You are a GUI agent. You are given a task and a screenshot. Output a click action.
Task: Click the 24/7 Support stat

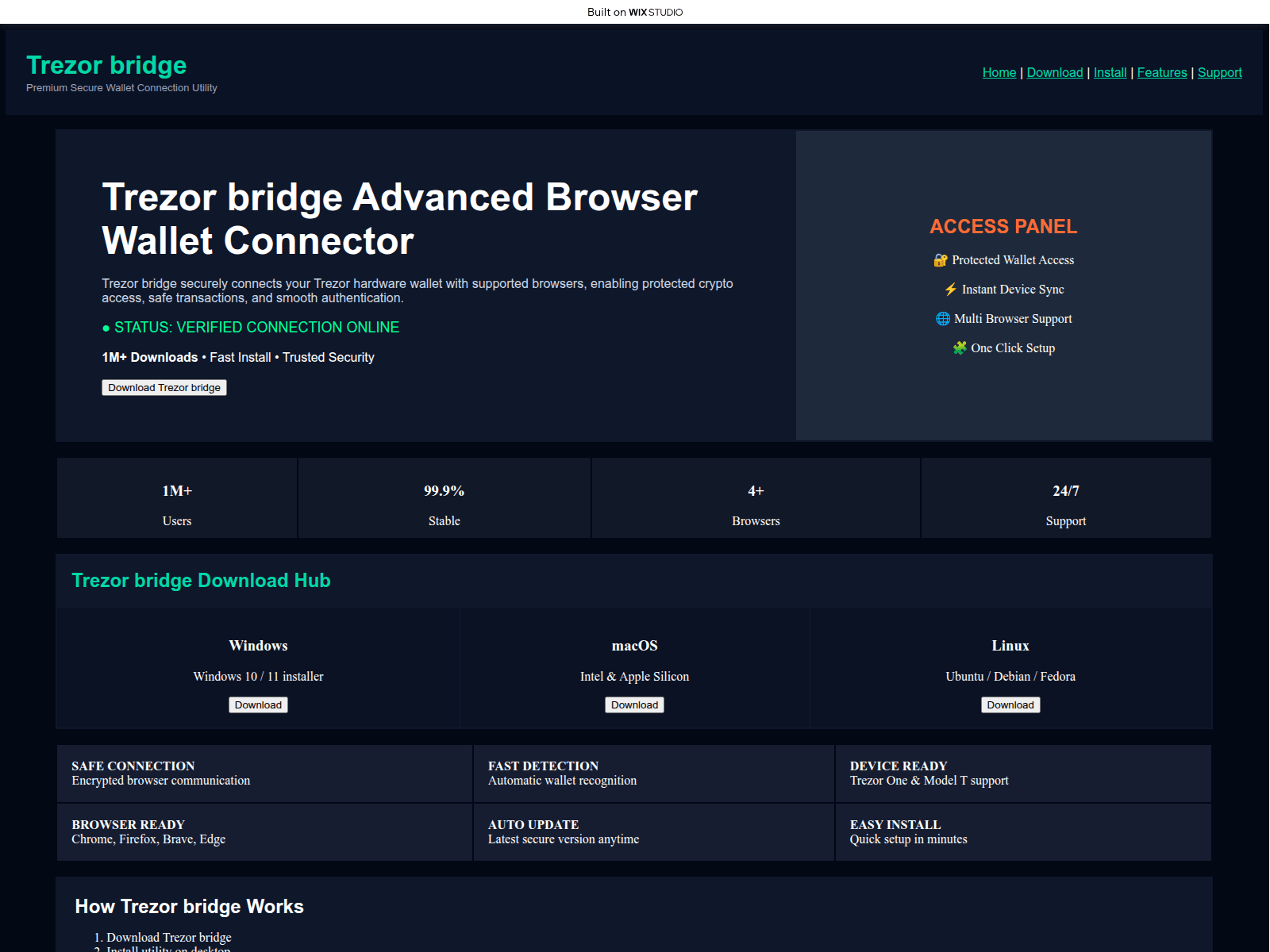tap(1066, 498)
